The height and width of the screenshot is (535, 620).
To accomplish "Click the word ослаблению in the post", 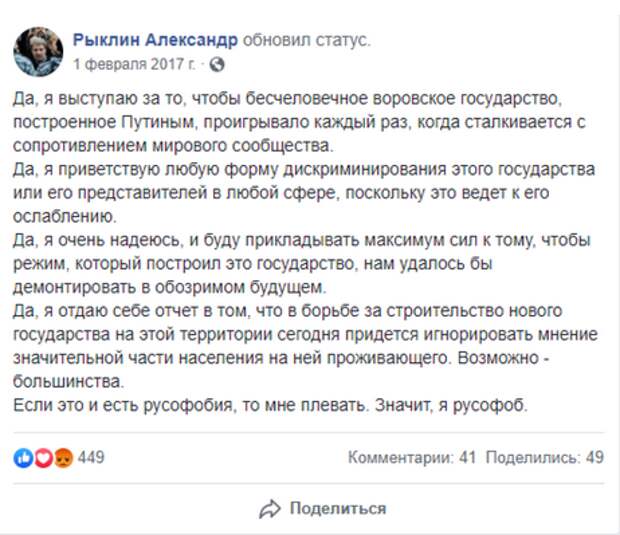I will tap(65, 216).
